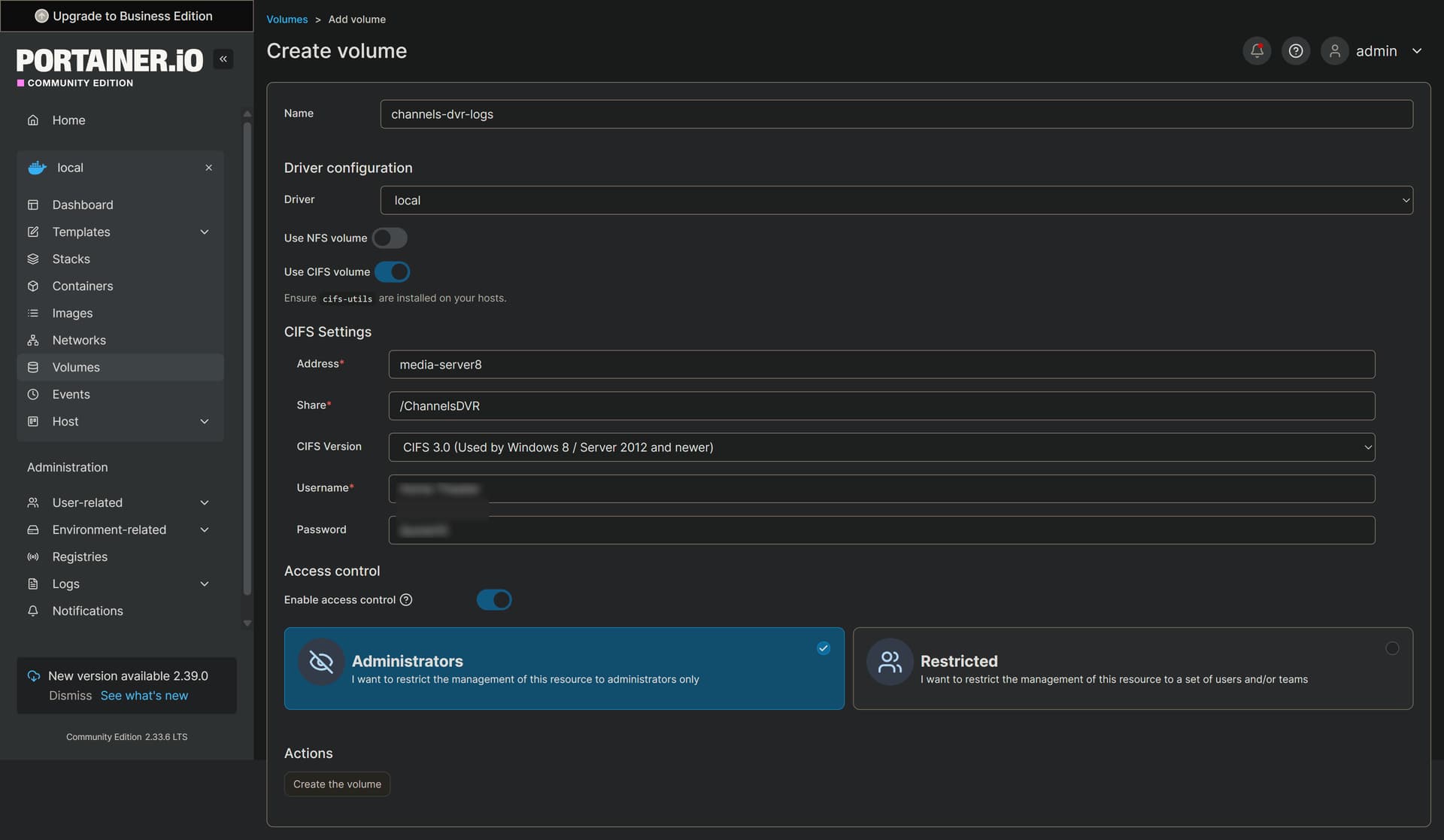Click the Volumes breadcrumb link
This screenshot has height=840, width=1444.
click(x=287, y=20)
